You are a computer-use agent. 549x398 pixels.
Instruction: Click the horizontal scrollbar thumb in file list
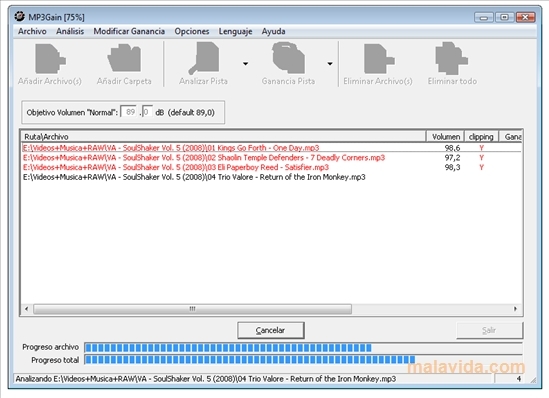tap(192, 309)
